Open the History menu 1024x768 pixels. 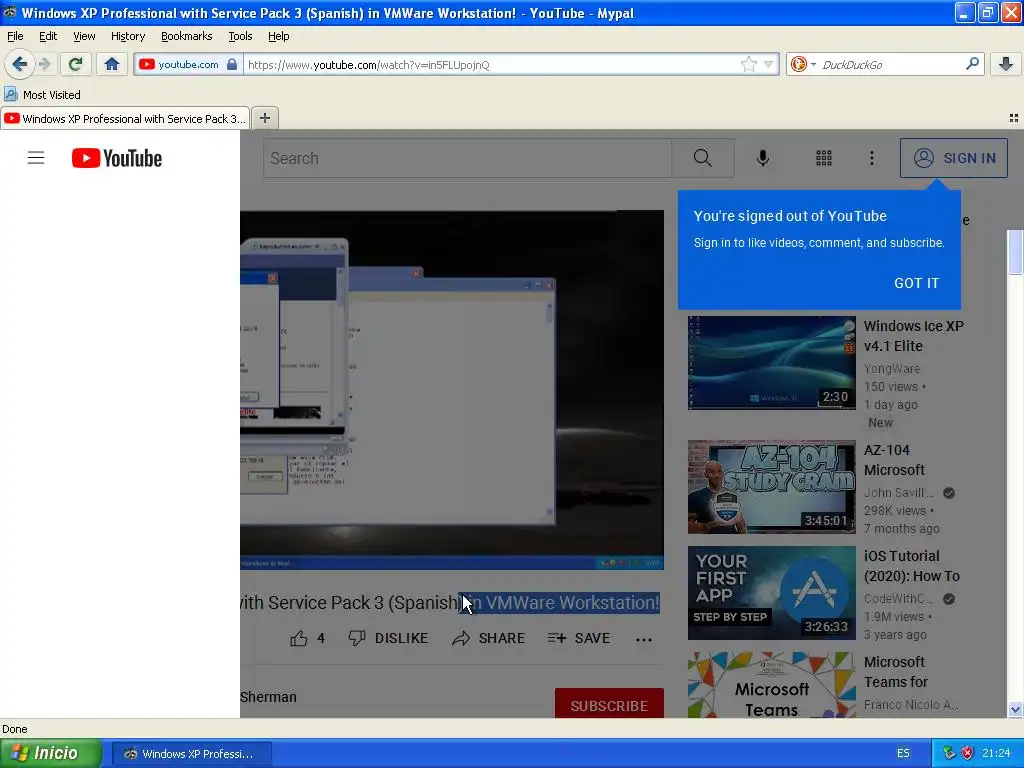[127, 36]
